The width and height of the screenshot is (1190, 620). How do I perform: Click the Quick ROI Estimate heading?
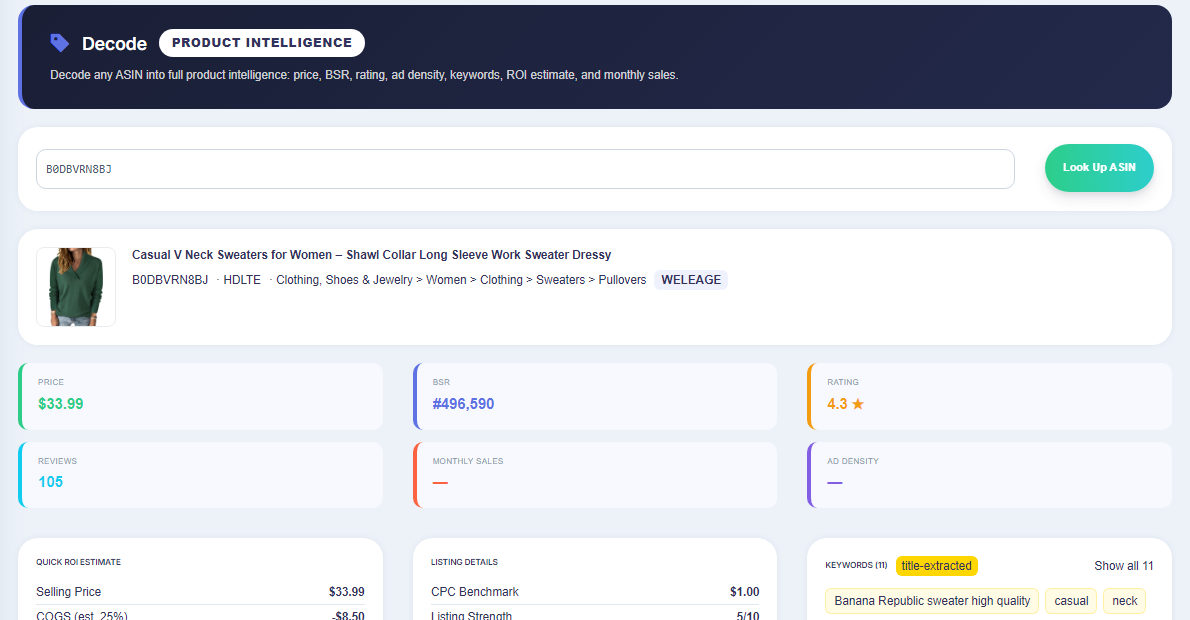(x=78, y=562)
